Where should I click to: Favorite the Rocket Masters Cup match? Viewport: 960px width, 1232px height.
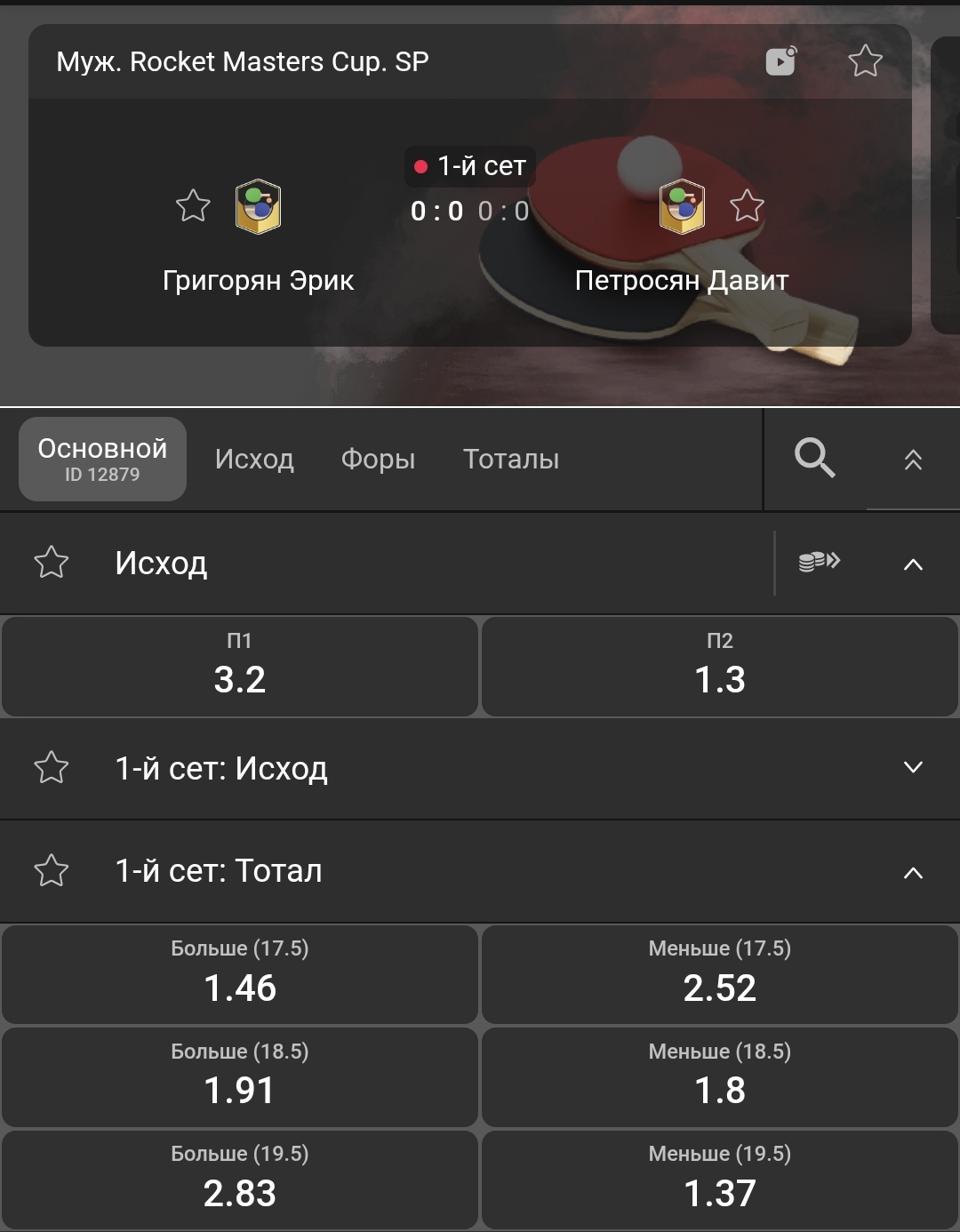point(865,61)
